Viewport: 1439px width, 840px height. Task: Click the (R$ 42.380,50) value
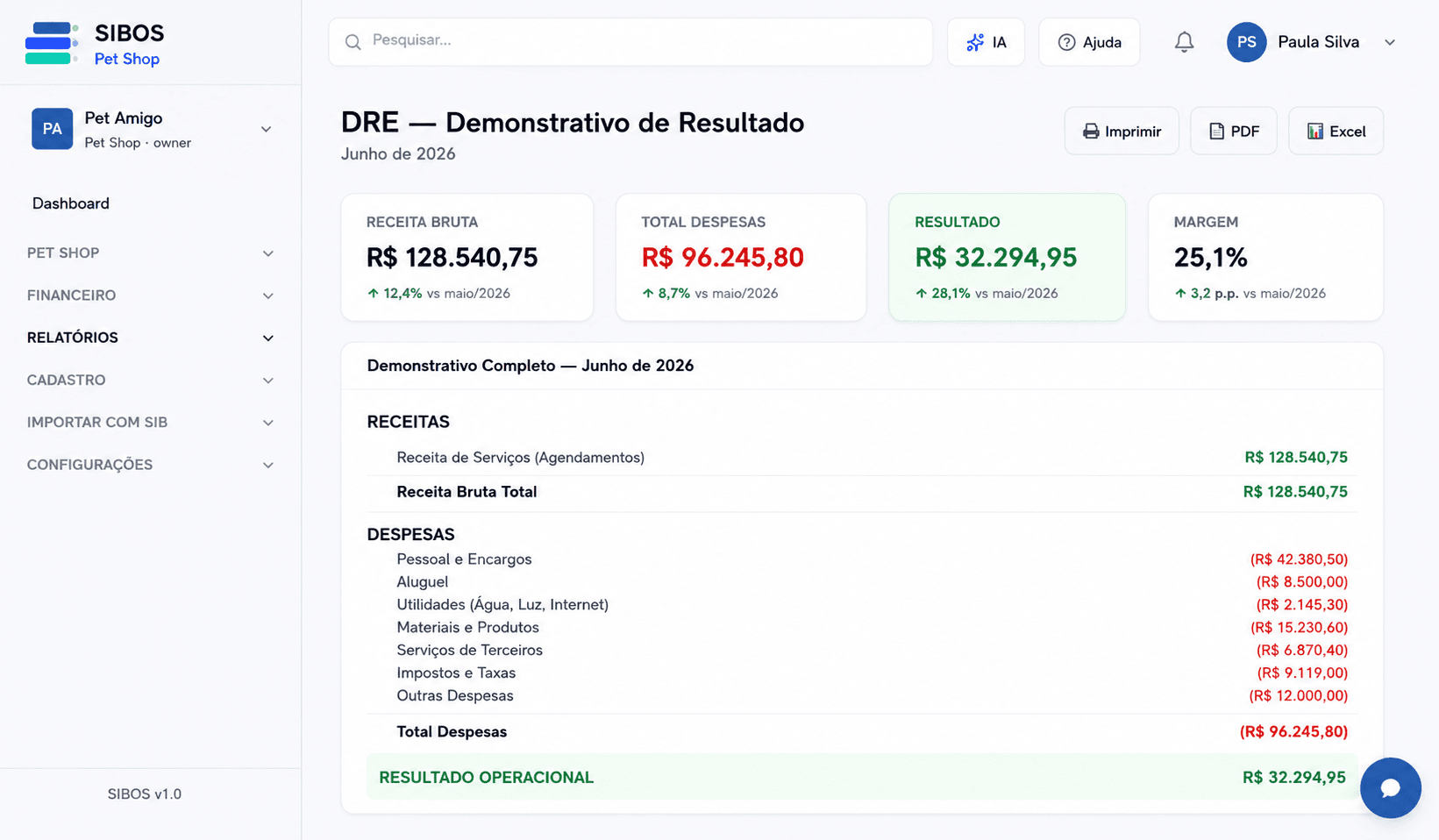pyautogui.click(x=1299, y=559)
